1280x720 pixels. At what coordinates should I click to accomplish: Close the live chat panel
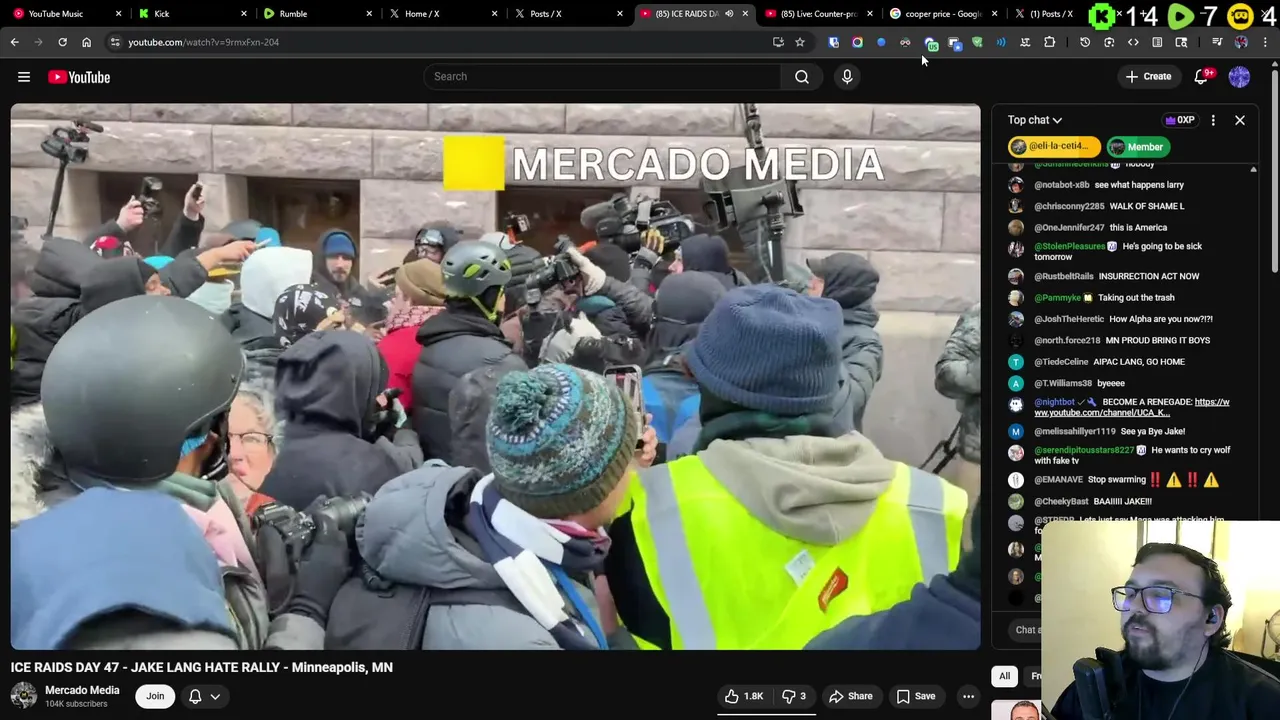1240,120
